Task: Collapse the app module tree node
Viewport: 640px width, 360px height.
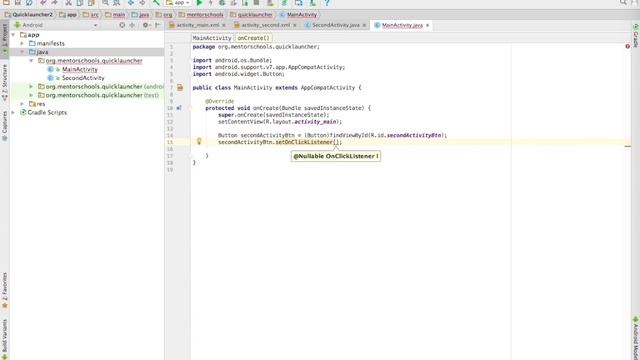Action: 13,35
